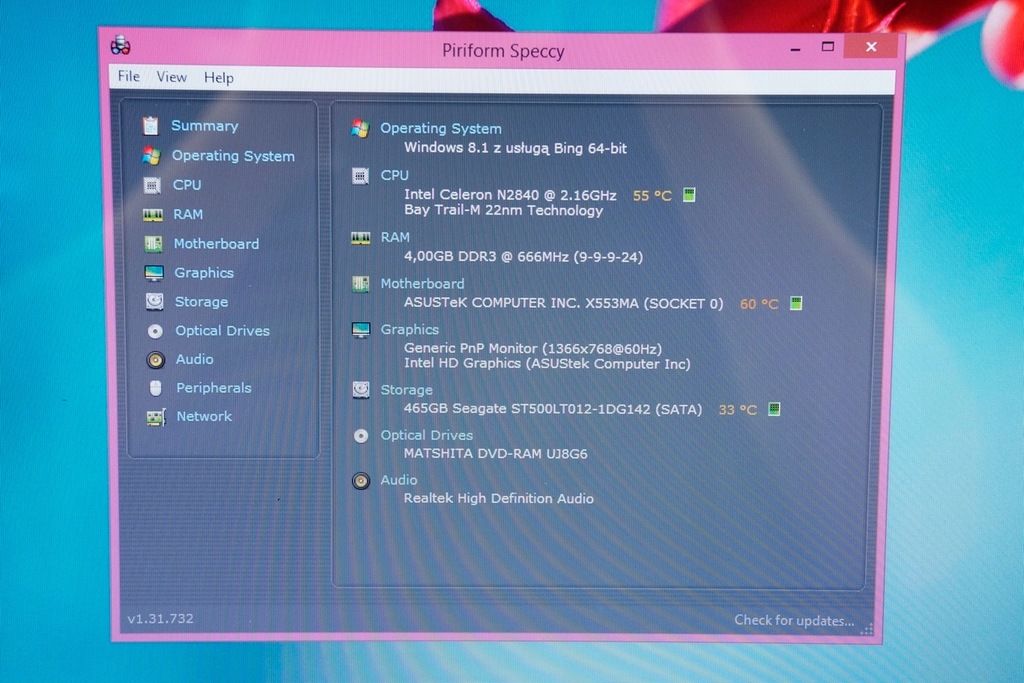Select Graphics in the sidebar
The height and width of the screenshot is (683, 1024).
(x=204, y=273)
